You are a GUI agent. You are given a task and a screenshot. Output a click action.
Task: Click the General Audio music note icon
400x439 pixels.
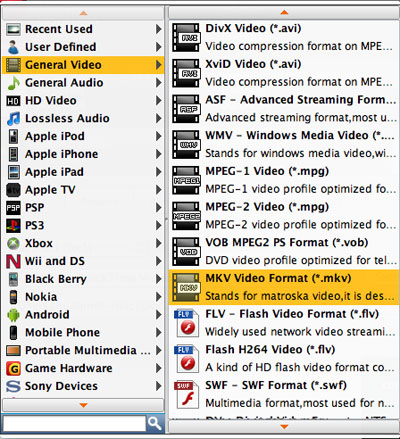click(13, 83)
